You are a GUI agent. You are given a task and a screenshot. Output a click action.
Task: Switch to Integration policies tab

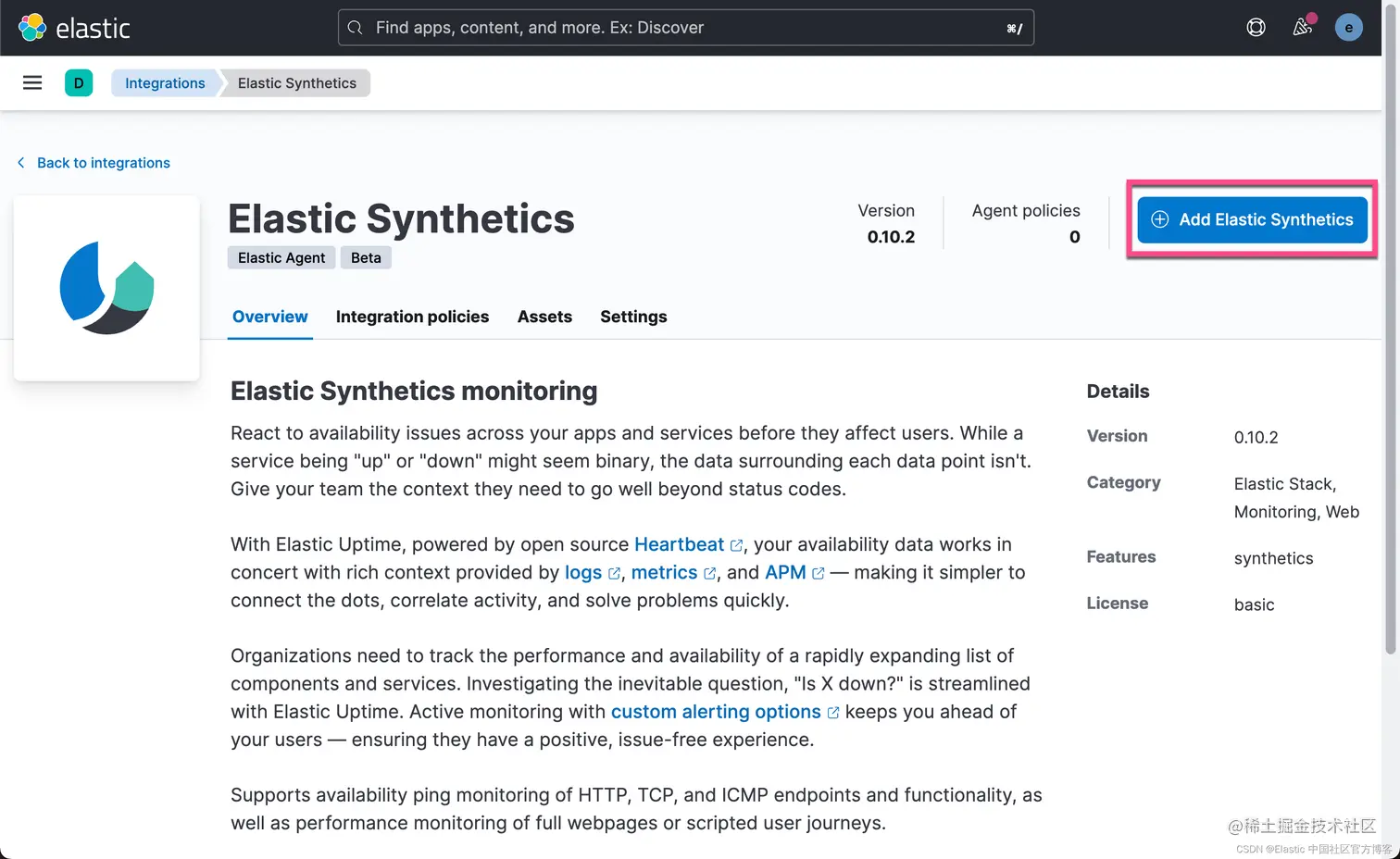tap(412, 317)
